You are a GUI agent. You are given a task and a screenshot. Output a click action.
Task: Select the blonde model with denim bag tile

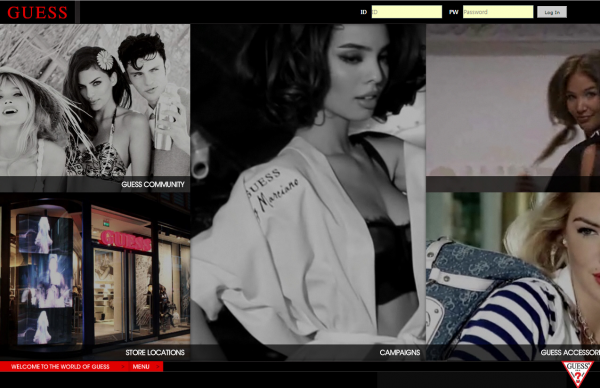pos(513,269)
